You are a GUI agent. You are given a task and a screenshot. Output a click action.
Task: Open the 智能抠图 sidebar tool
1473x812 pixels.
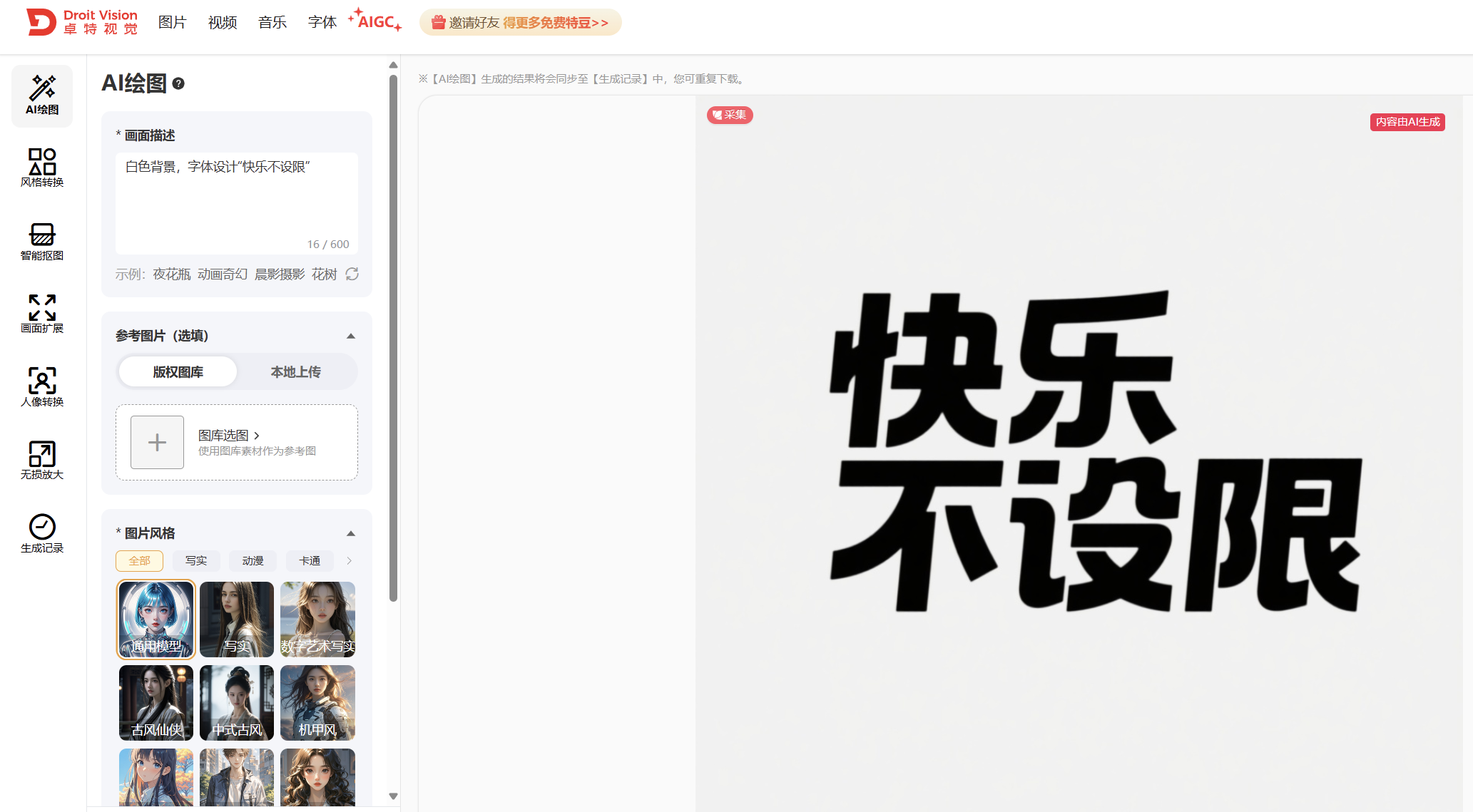pos(42,242)
